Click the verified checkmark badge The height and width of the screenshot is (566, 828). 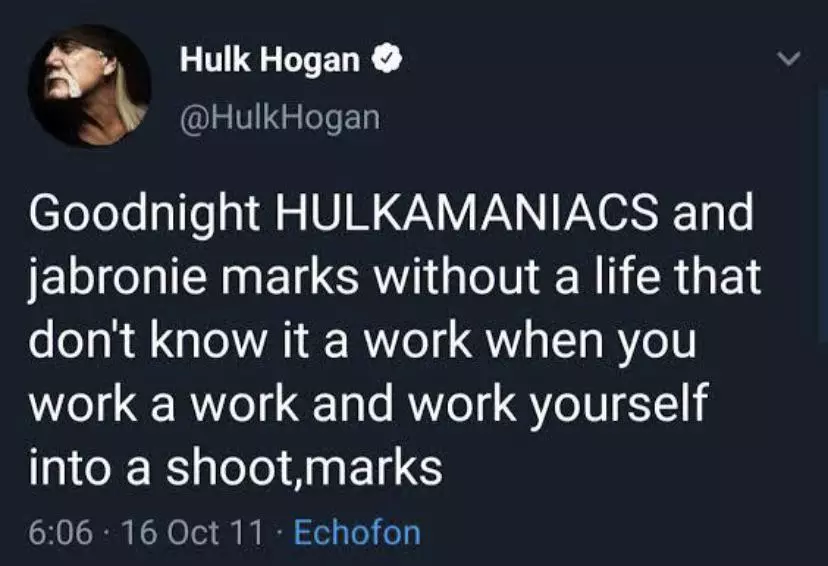(x=388, y=59)
